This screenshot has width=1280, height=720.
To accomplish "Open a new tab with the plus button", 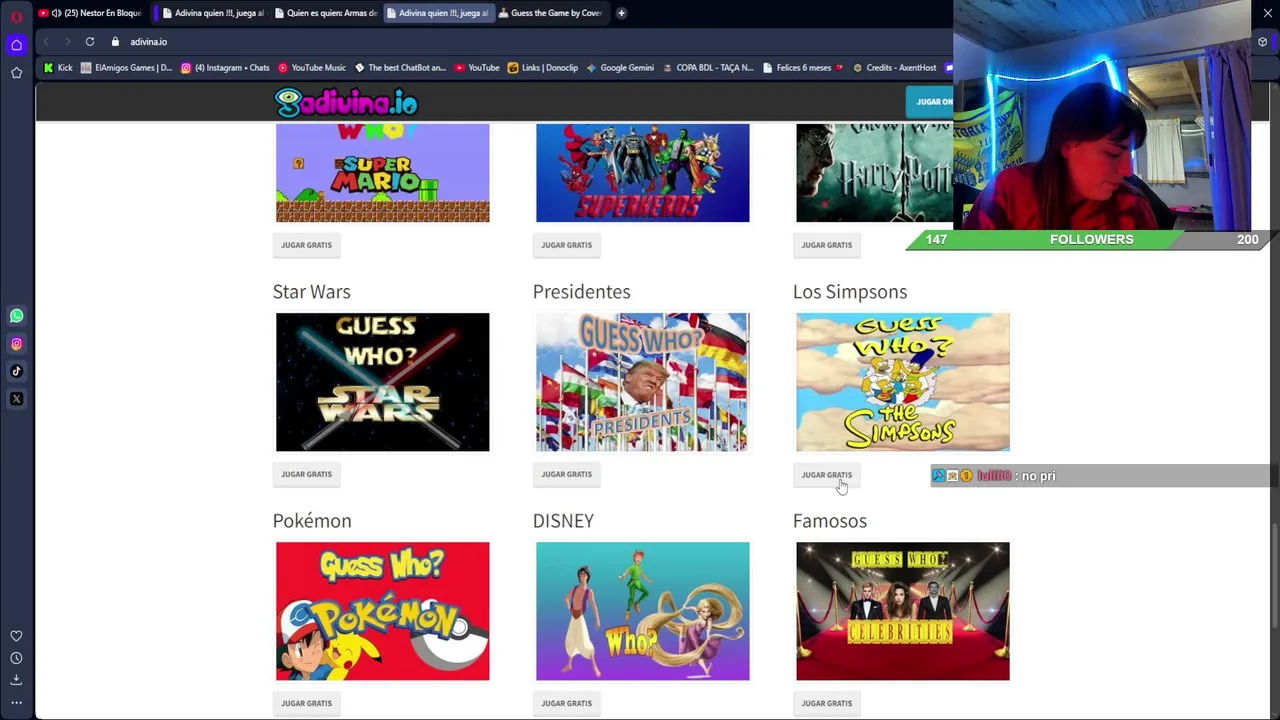I will [621, 13].
